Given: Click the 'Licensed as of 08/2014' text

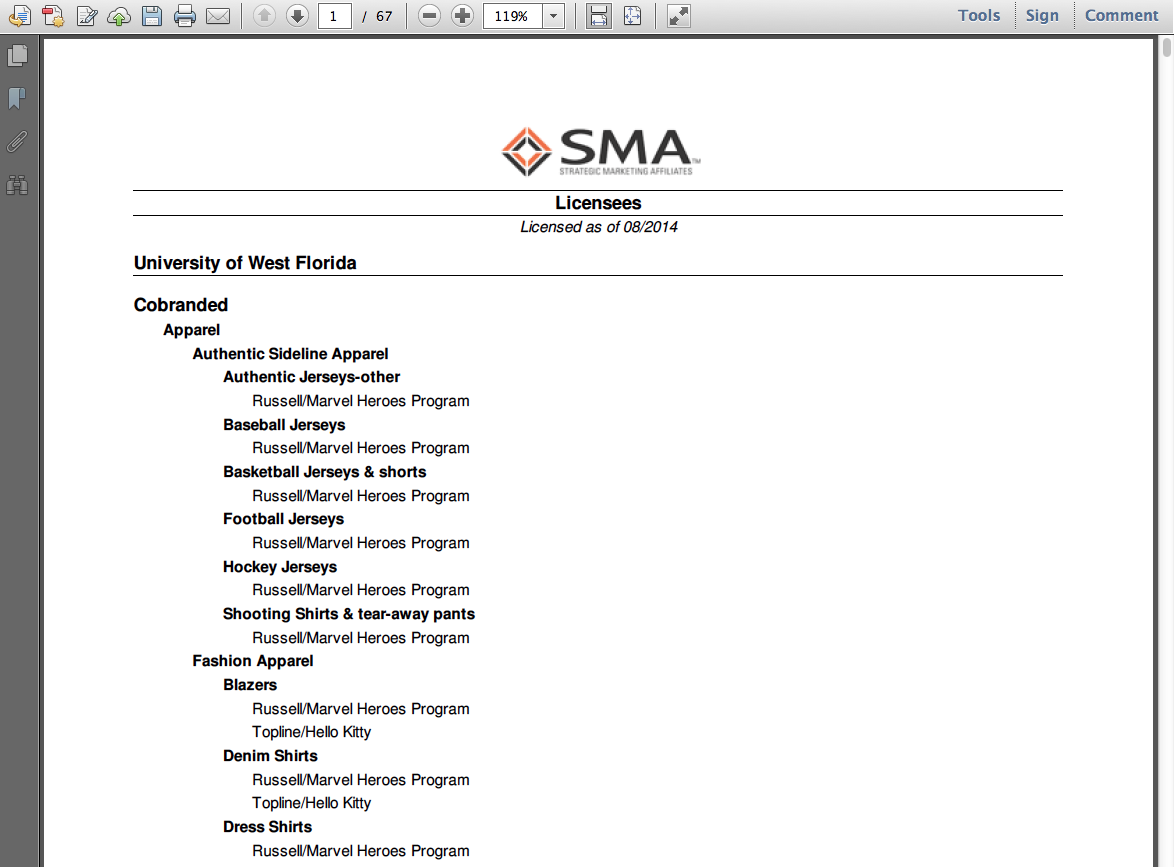Looking at the screenshot, I should click(x=599, y=227).
